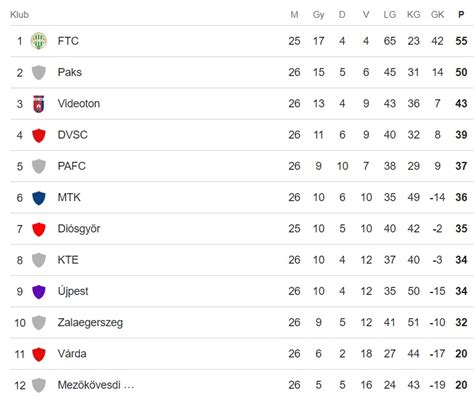
Task: Click the blue MTK shield icon
Action: click(x=39, y=198)
